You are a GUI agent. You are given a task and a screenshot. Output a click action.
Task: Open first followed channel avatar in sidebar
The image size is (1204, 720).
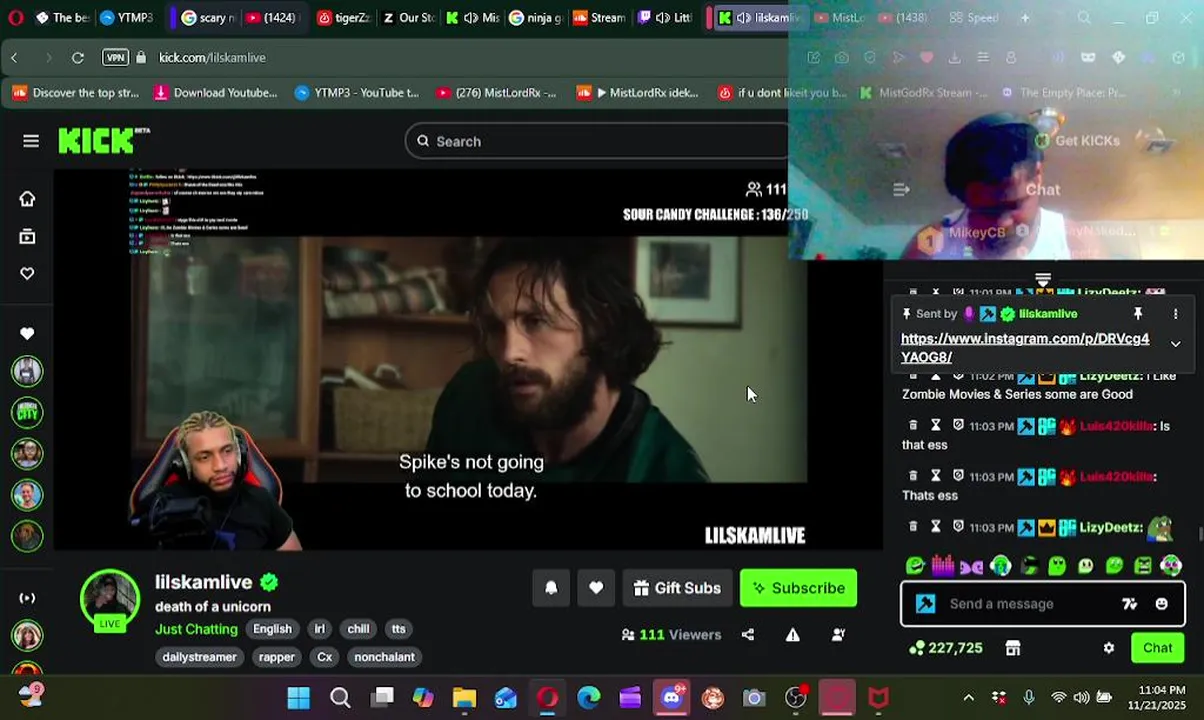27,371
